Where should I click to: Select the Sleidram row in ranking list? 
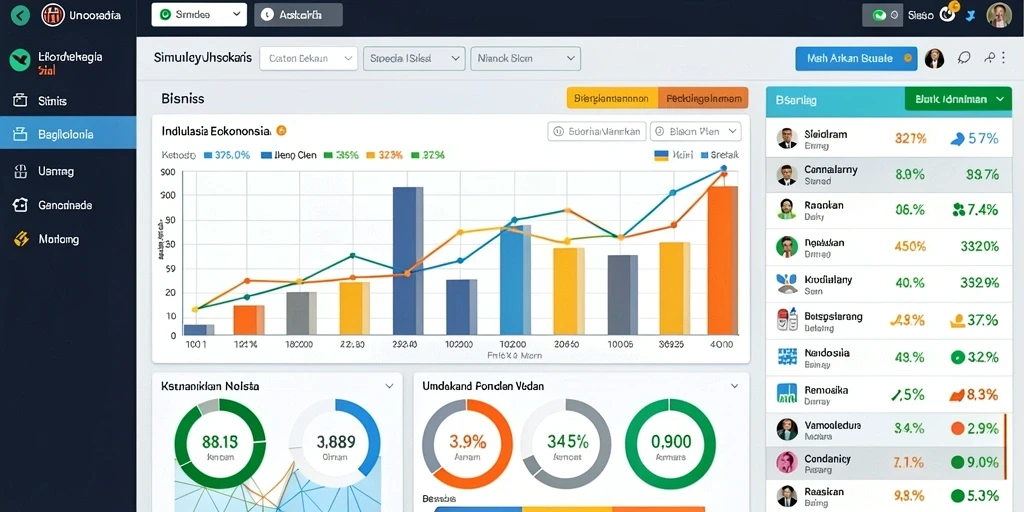pyautogui.click(x=889, y=138)
